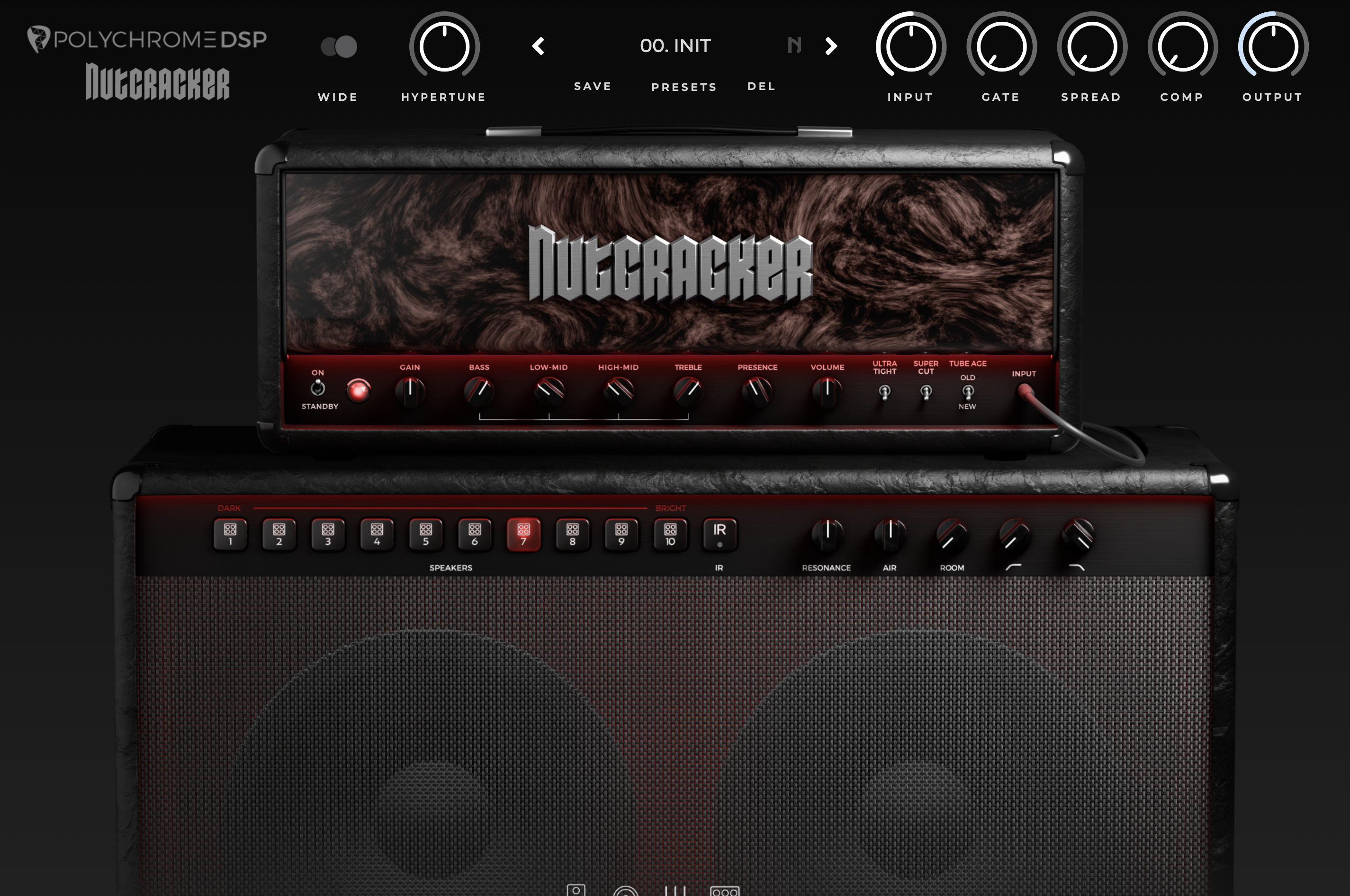Click the GATE knob
1350x896 pixels.
tap(1001, 46)
